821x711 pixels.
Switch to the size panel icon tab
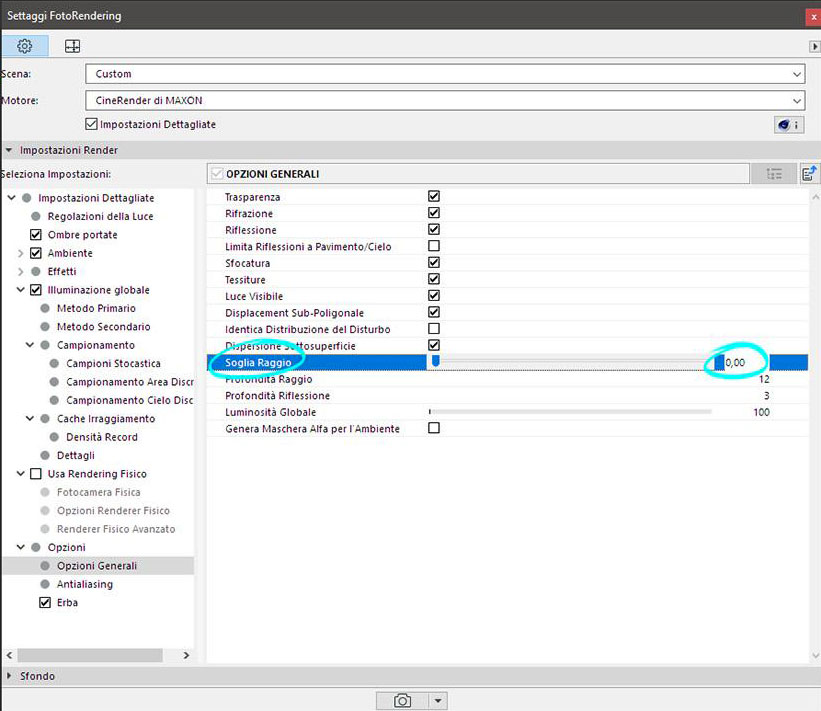point(72,46)
